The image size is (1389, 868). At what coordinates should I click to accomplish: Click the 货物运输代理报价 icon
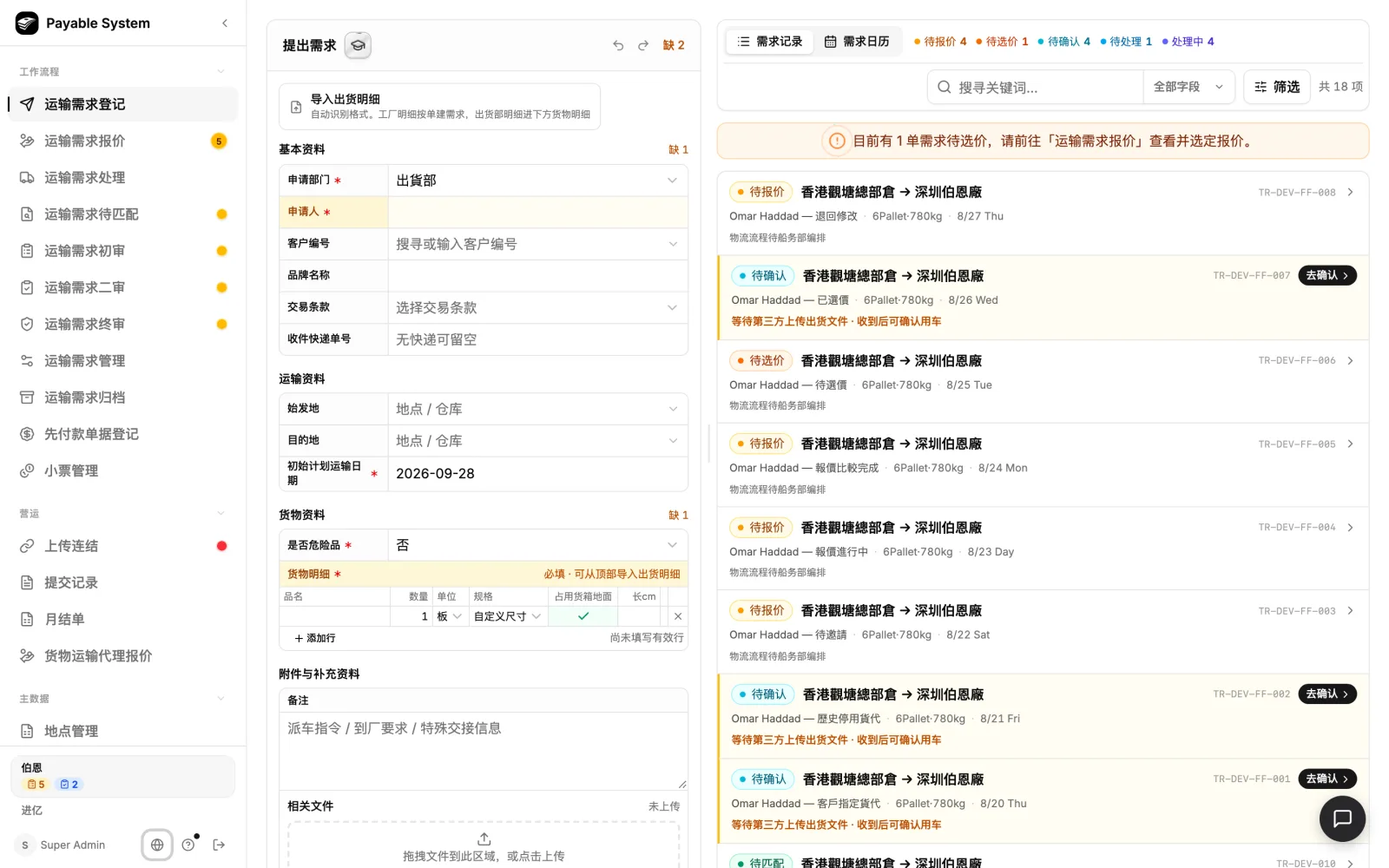[27, 656]
